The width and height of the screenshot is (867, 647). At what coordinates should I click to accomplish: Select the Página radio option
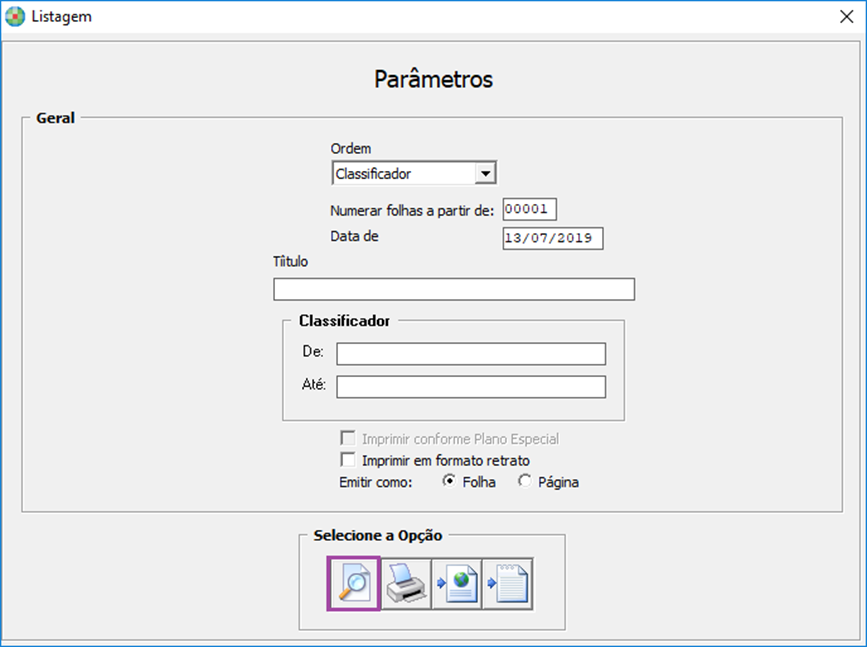[525, 482]
